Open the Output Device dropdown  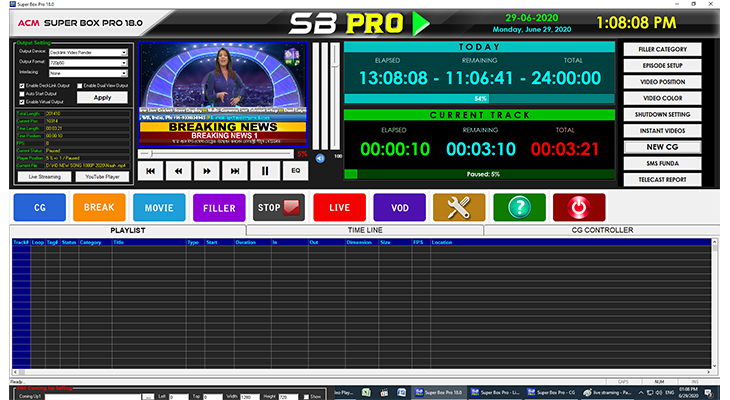pos(88,53)
